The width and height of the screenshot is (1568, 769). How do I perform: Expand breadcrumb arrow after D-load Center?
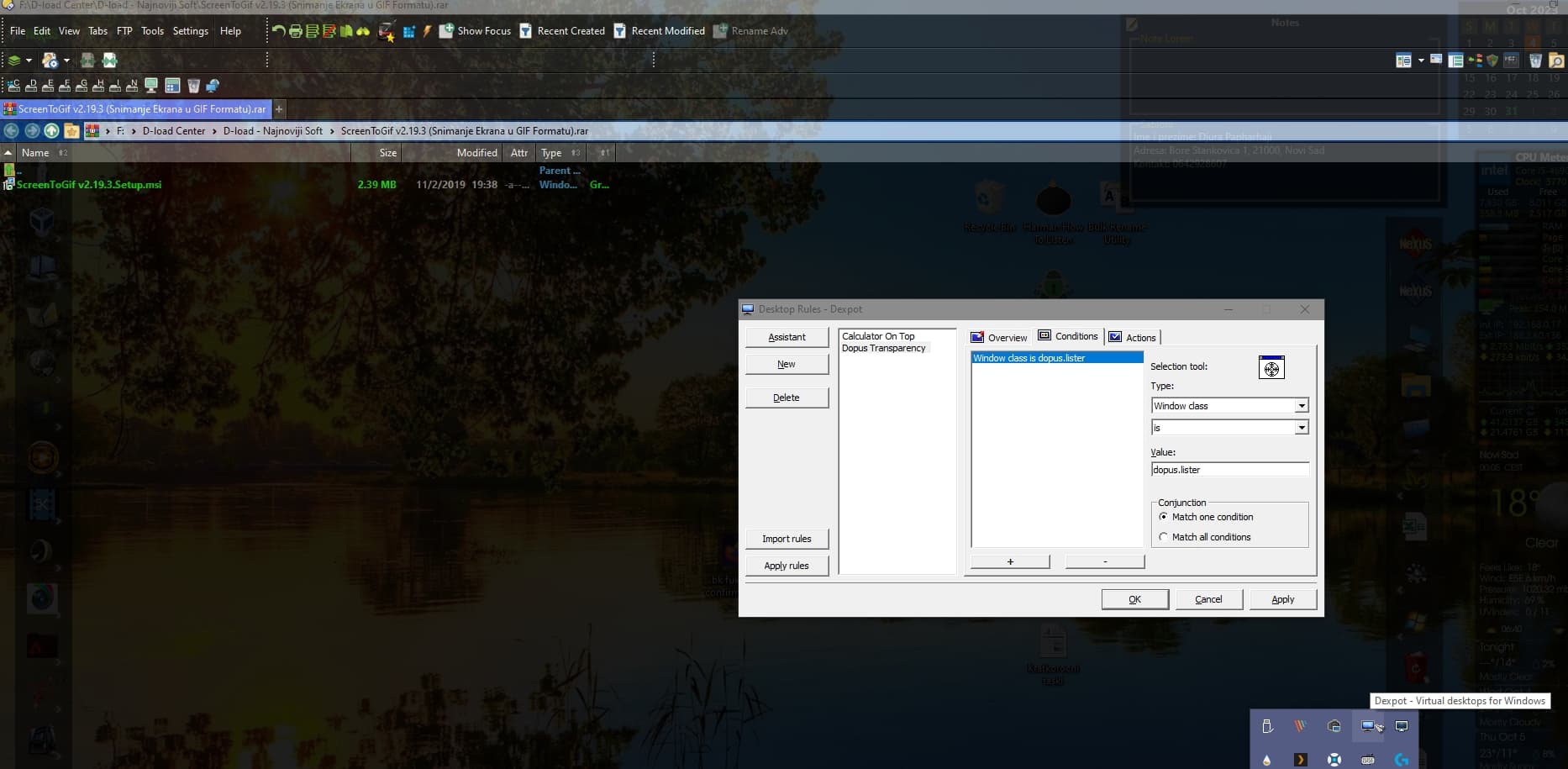pos(214,131)
